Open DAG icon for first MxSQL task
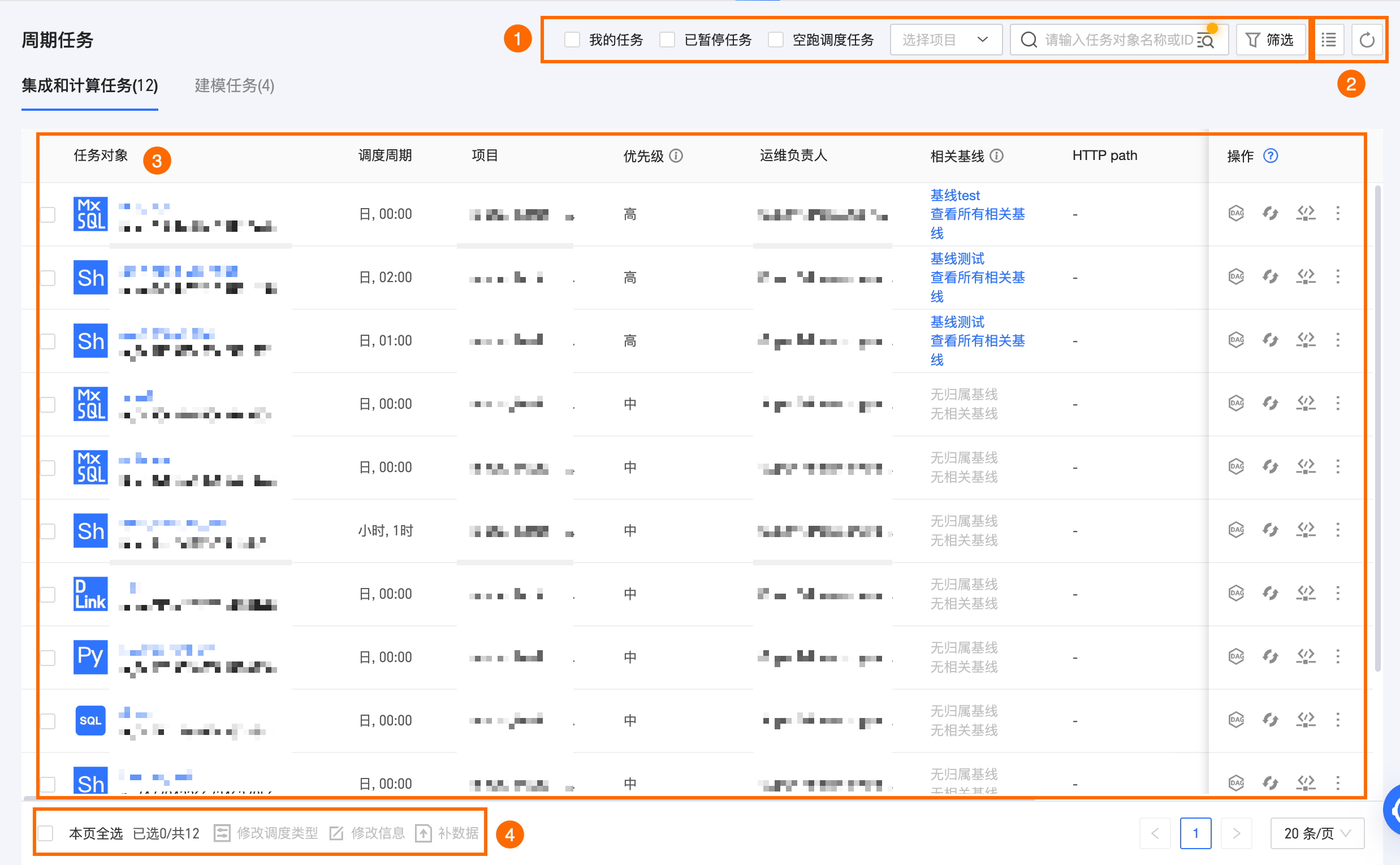 [x=1236, y=213]
